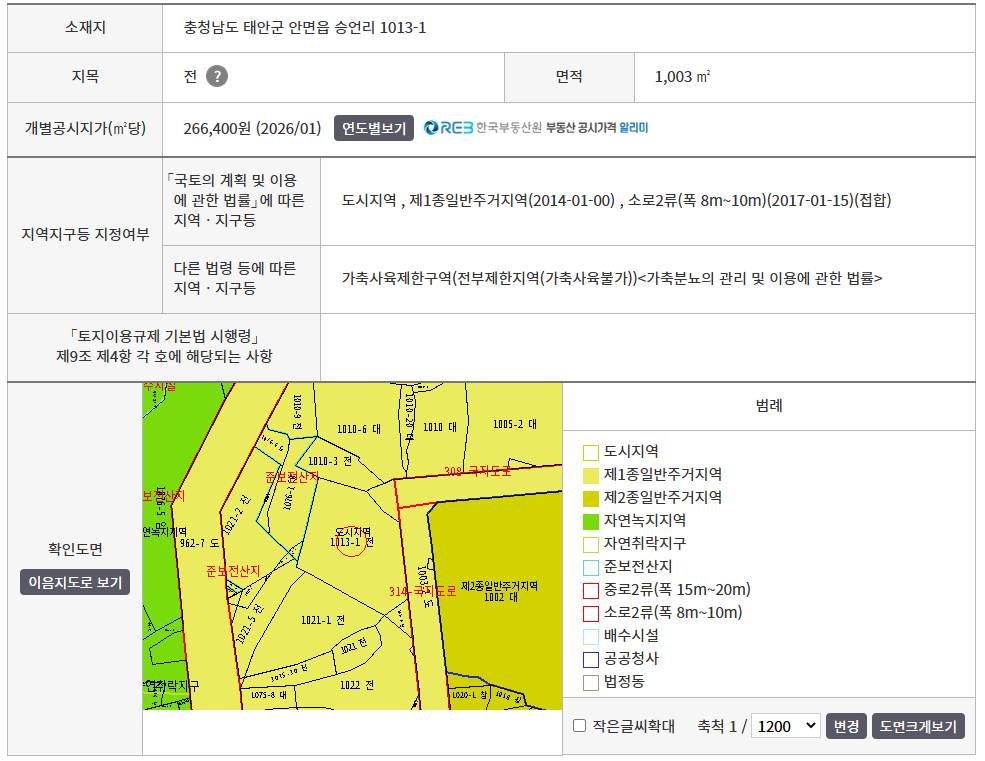The image size is (985, 761).
Task: Click the 소재지 header cell
Action: pyautogui.click(x=85, y=28)
